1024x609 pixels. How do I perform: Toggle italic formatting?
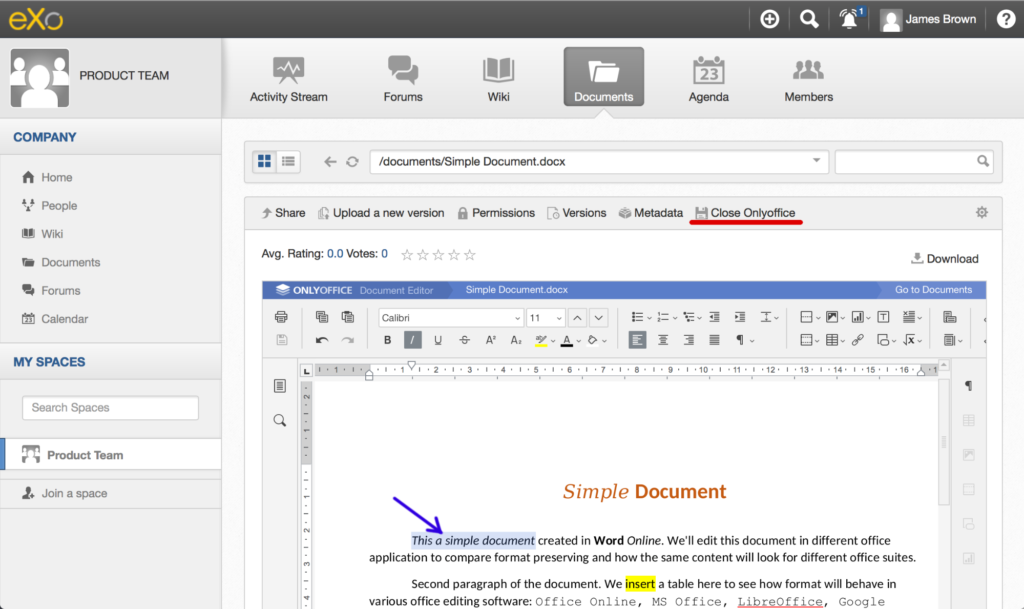[x=412, y=340]
